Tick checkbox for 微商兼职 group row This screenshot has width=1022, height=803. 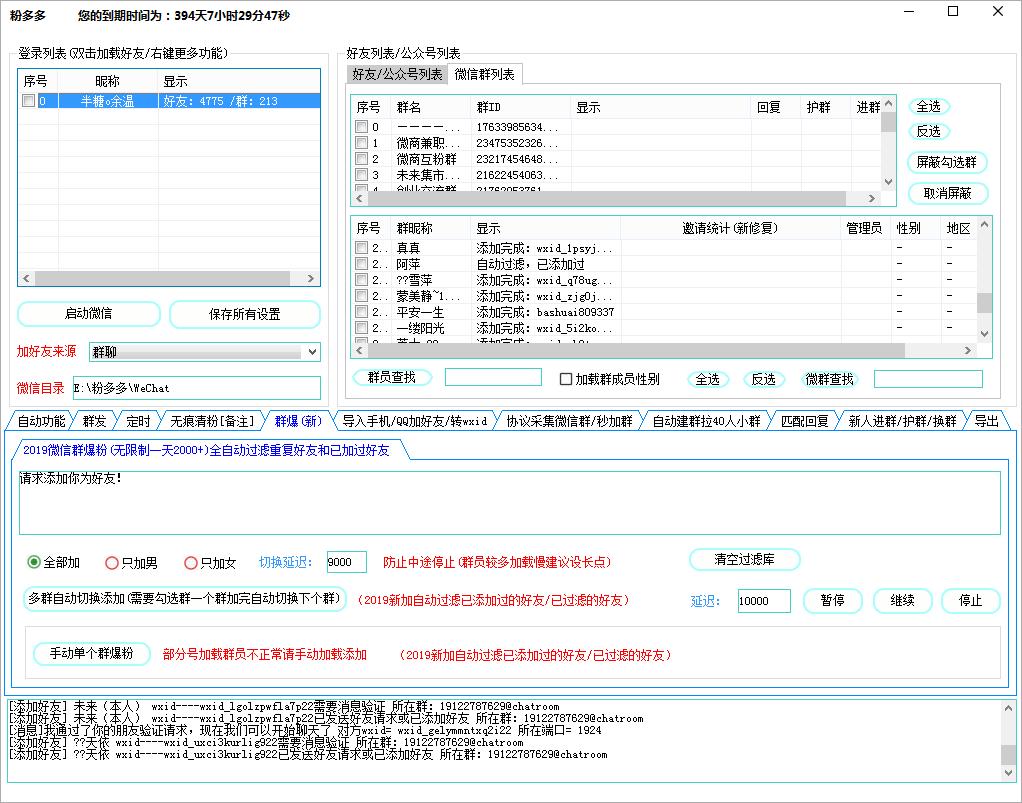(x=362, y=143)
